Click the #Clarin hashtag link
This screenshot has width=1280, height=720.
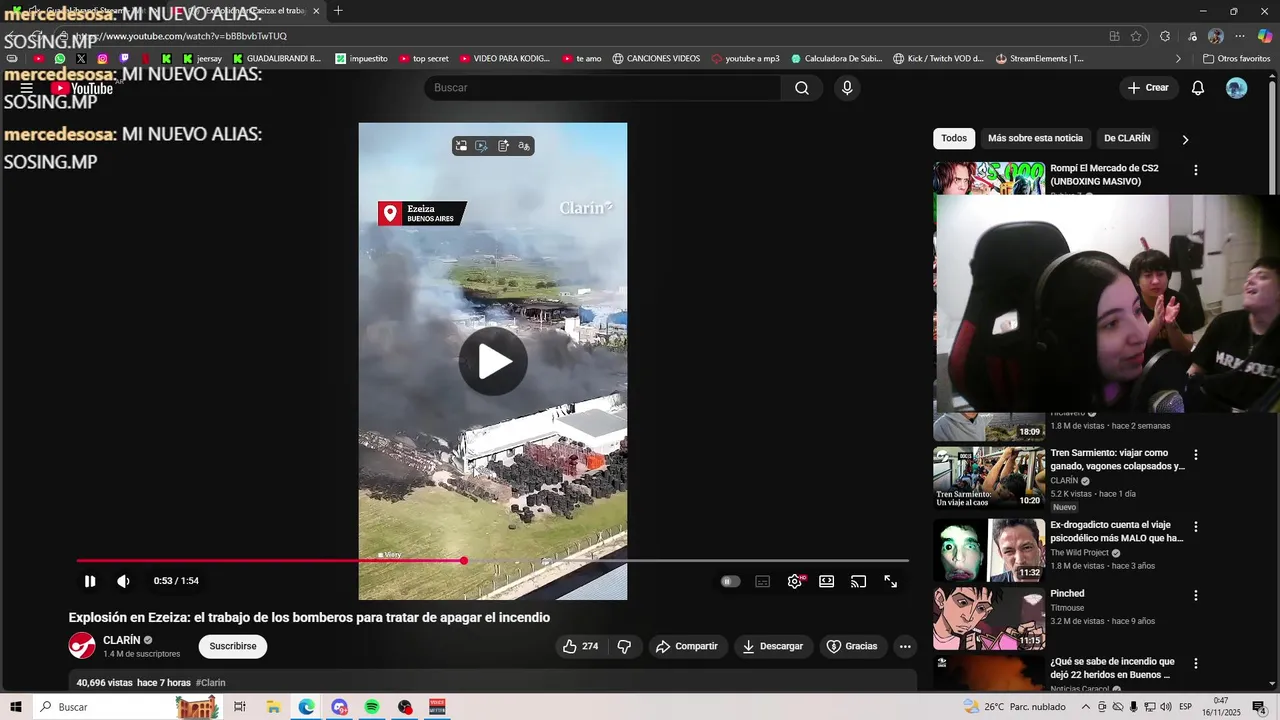(x=211, y=683)
